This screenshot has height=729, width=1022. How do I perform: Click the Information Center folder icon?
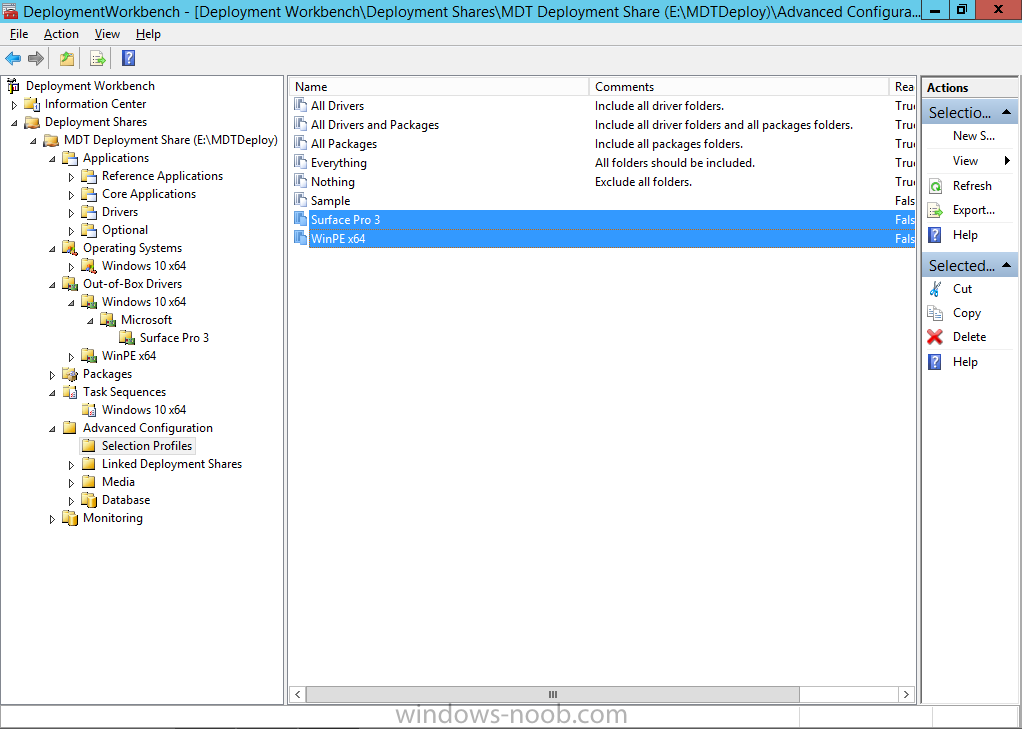tap(32, 104)
